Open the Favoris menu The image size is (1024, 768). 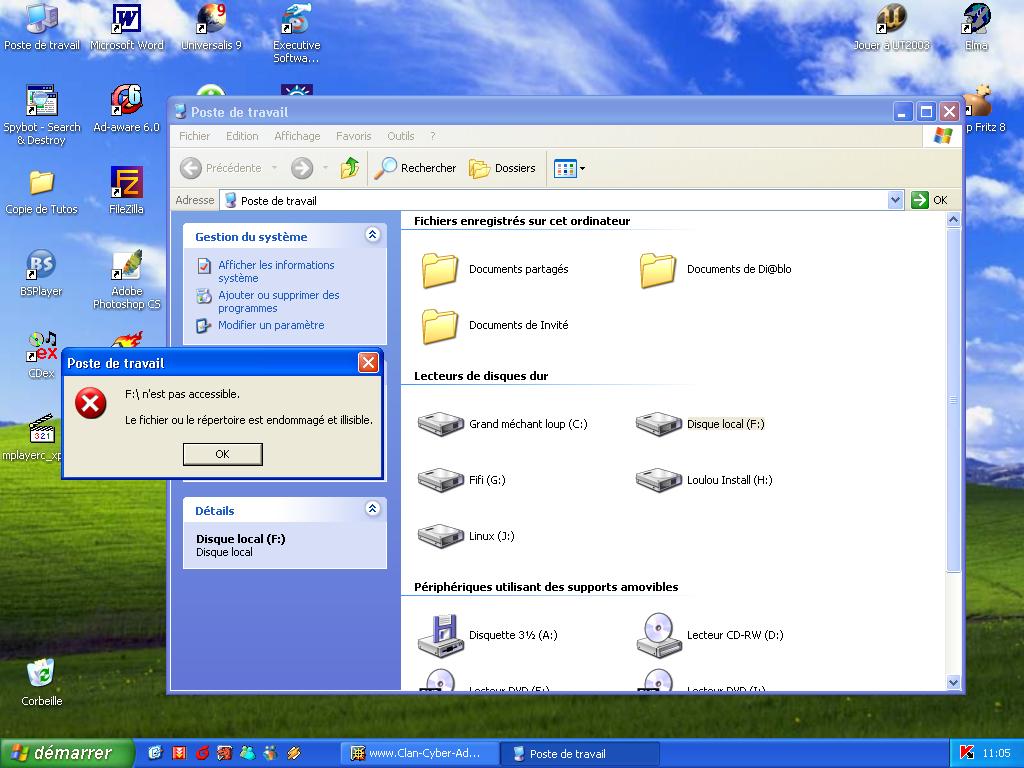point(353,136)
